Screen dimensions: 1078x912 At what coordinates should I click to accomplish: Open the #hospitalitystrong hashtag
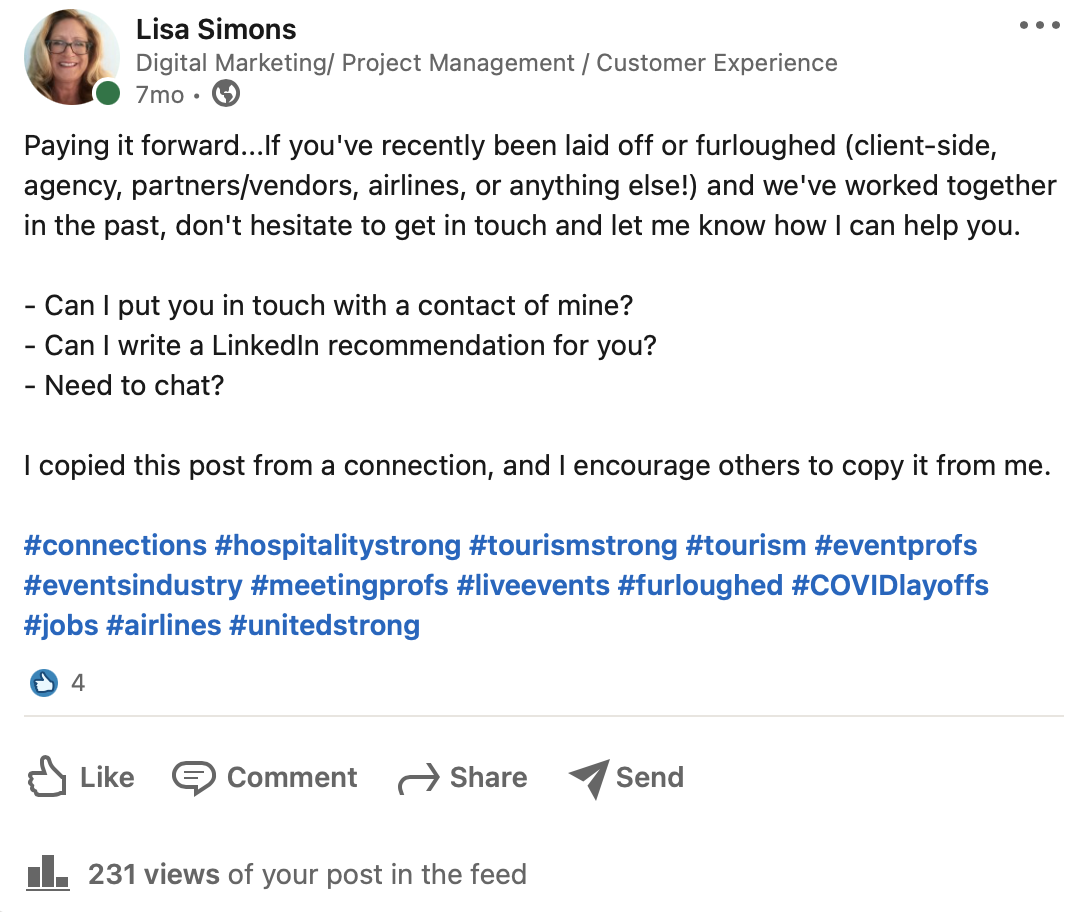pyautogui.click(x=338, y=546)
